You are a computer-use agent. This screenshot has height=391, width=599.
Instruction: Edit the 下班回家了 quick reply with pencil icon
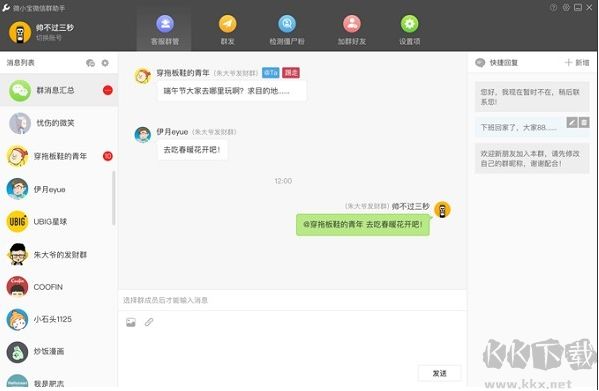[571, 122]
